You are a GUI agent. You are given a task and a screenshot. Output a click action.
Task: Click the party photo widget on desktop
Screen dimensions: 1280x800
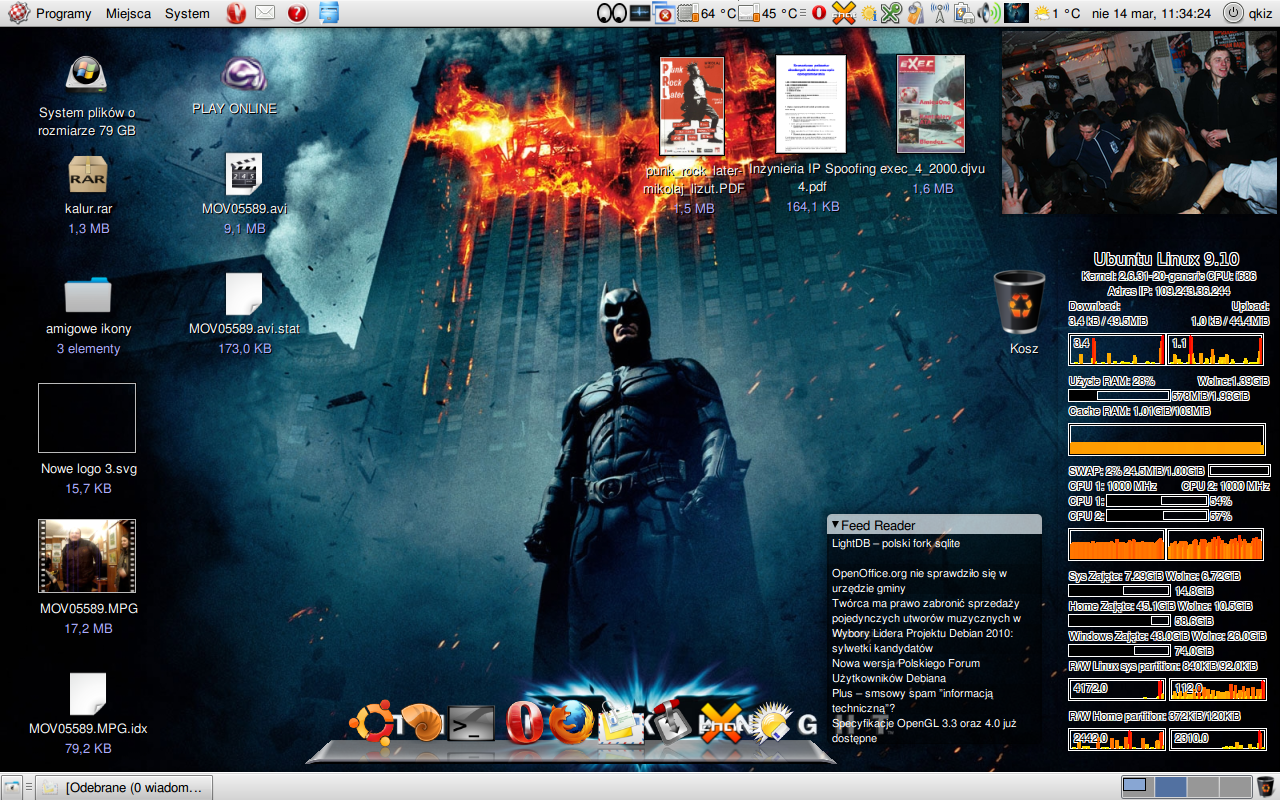pyautogui.click(x=1140, y=121)
